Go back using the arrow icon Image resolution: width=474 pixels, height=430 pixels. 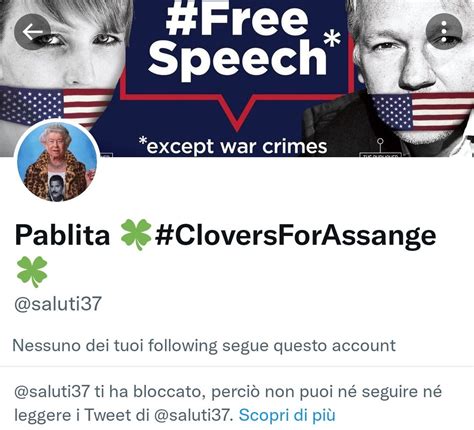[32, 32]
